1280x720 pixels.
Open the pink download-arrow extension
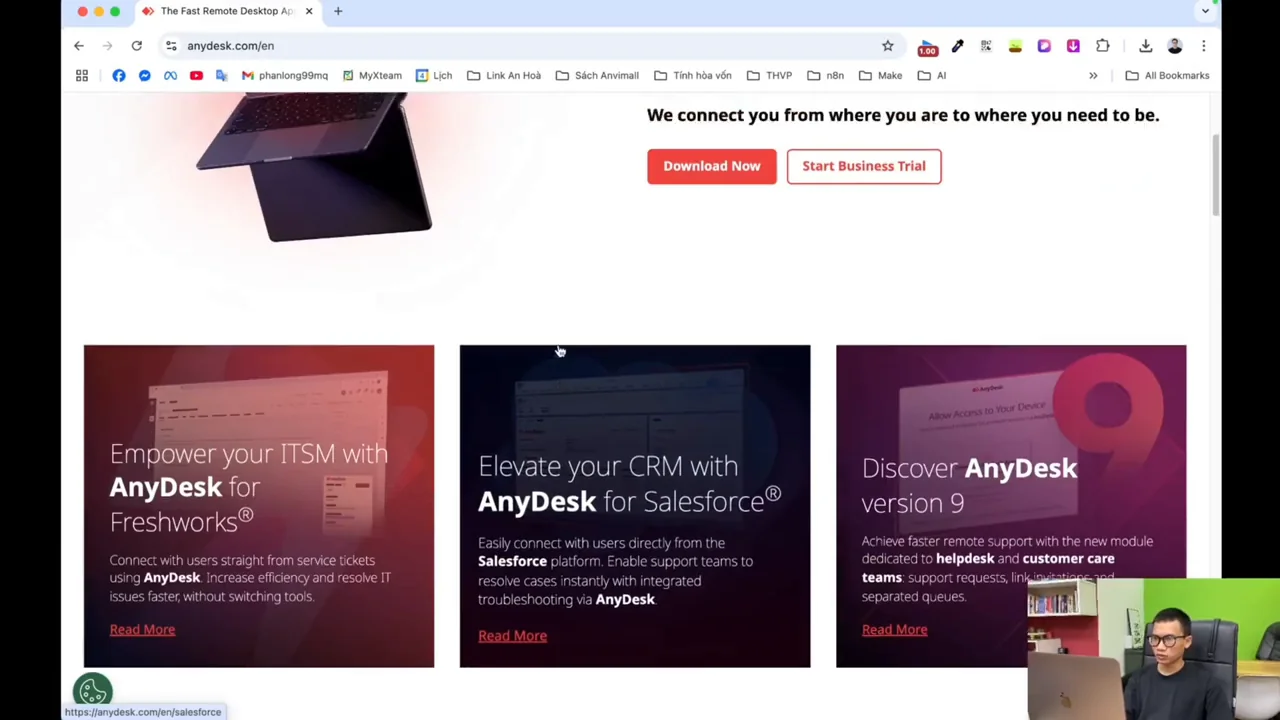pos(1073,46)
